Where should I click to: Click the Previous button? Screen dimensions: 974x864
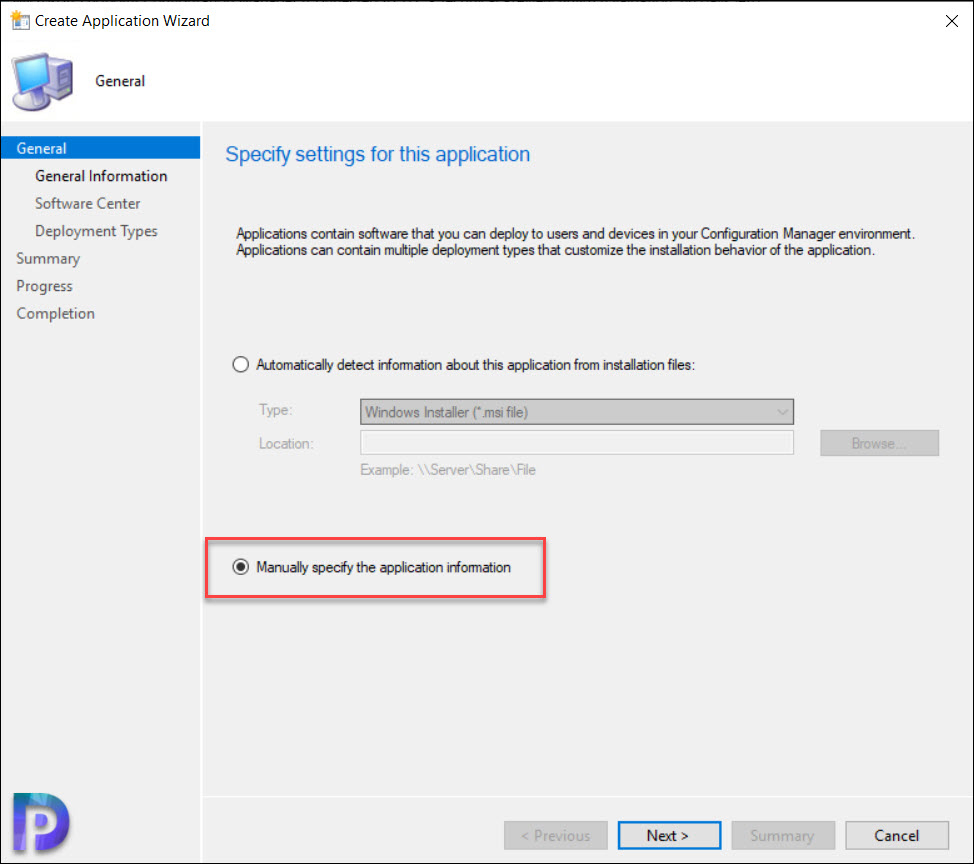click(555, 835)
